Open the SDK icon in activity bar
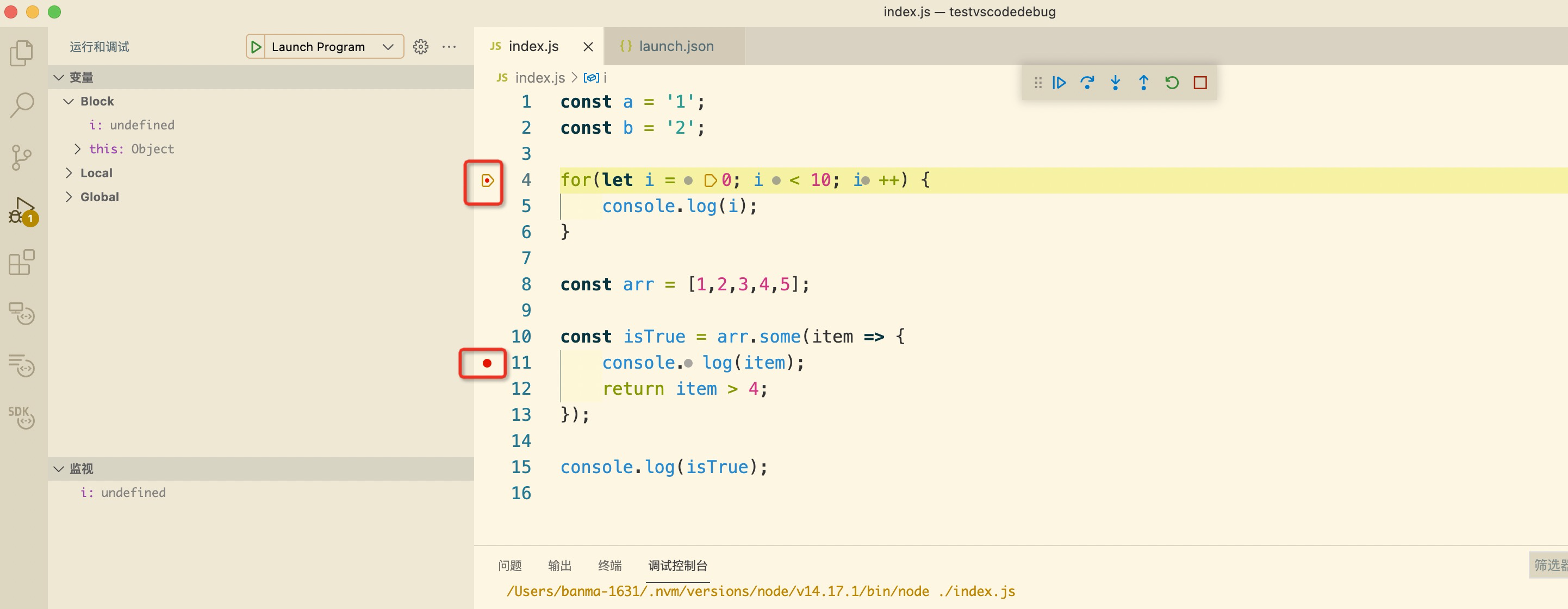1568x609 pixels. coord(22,418)
